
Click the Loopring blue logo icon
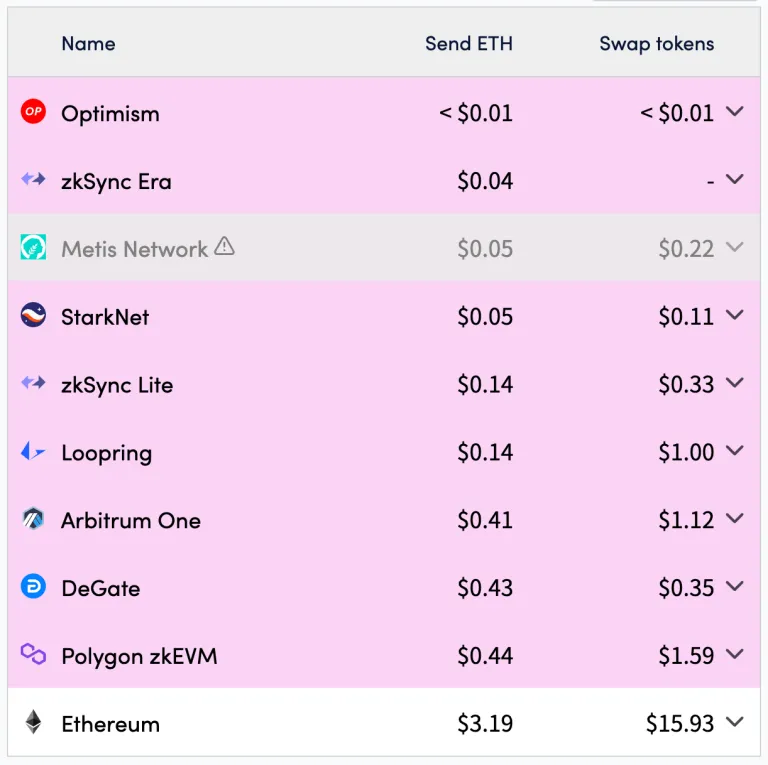pos(34,453)
